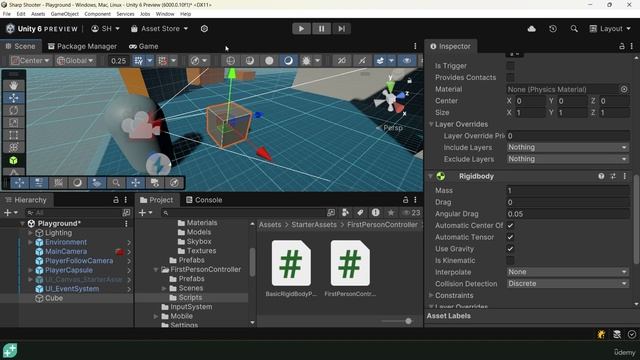640x360 pixels.
Task: Open the GameObject menu
Action: [x=64, y=14]
